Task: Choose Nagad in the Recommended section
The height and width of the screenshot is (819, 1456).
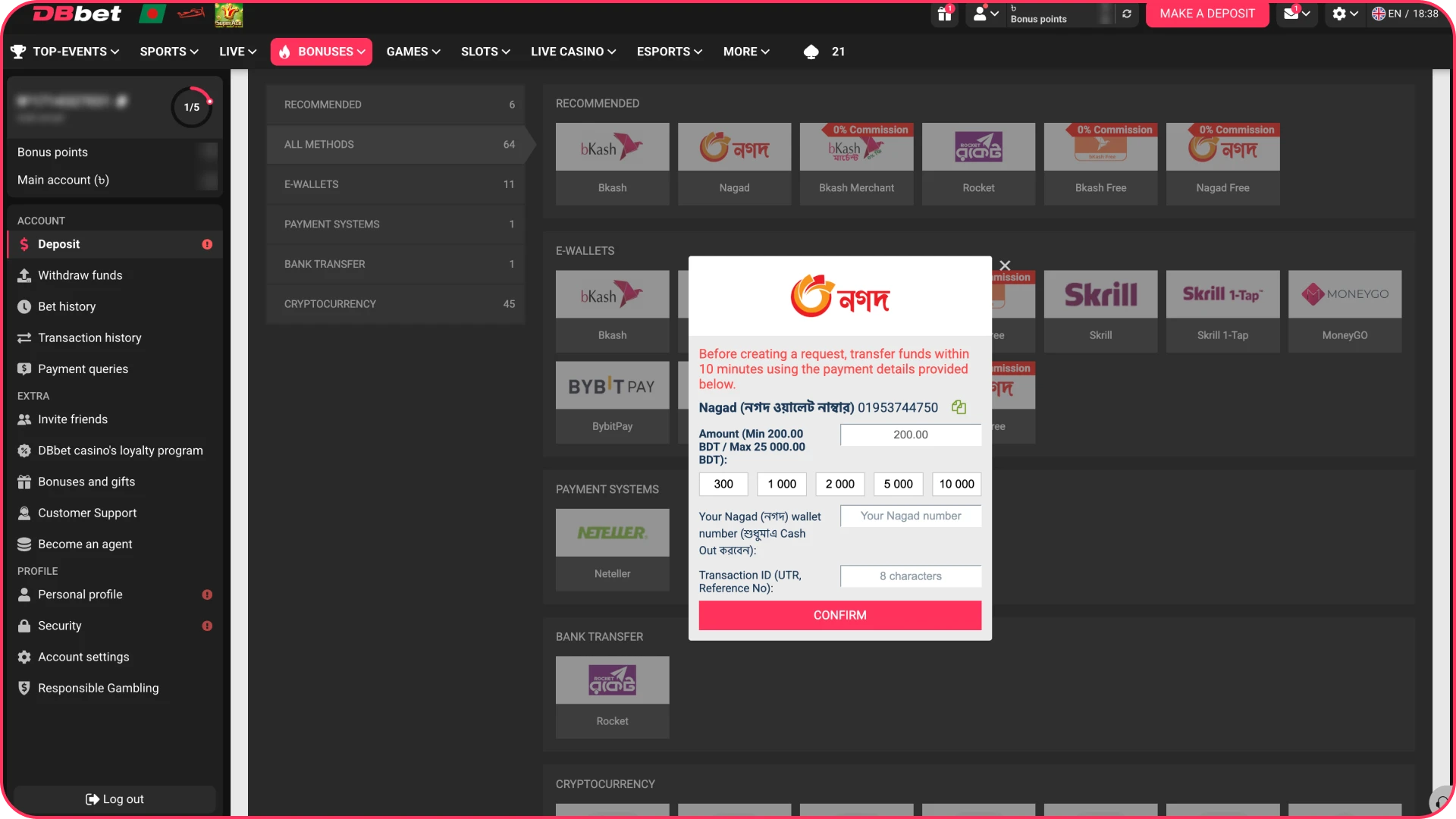Action: click(734, 164)
